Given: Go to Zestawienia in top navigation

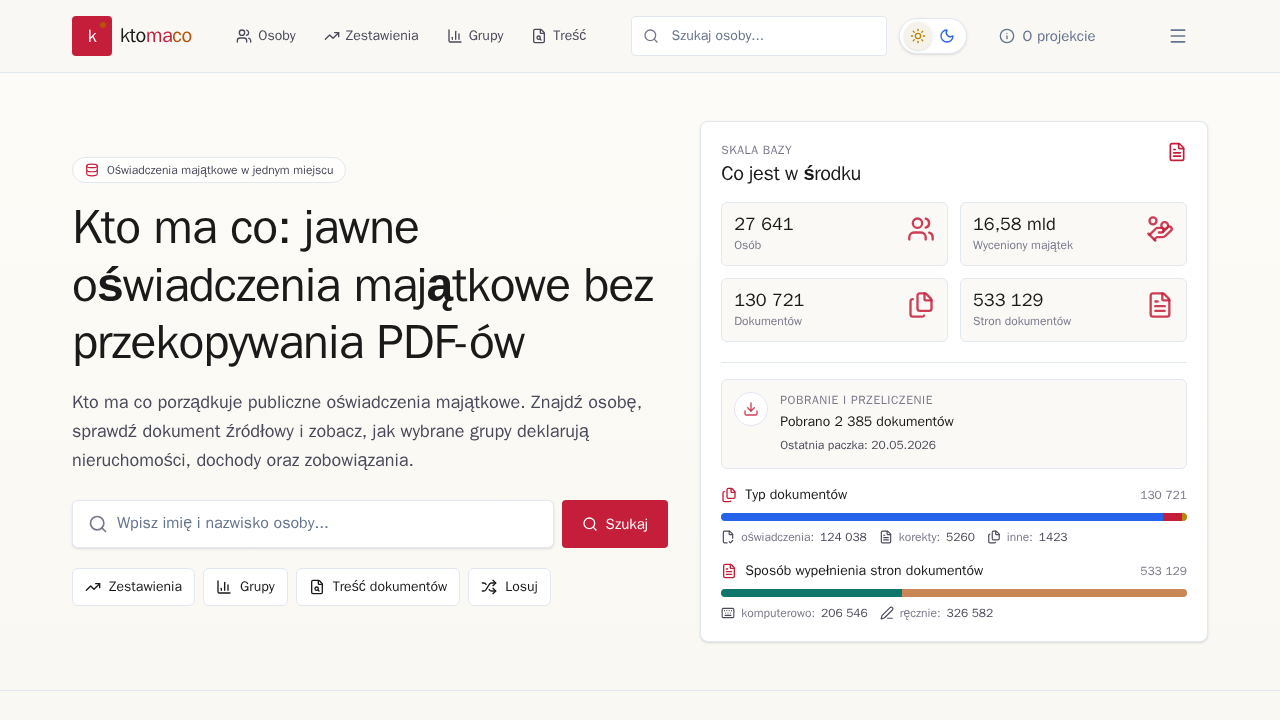Looking at the screenshot, I should coord(371,36).
